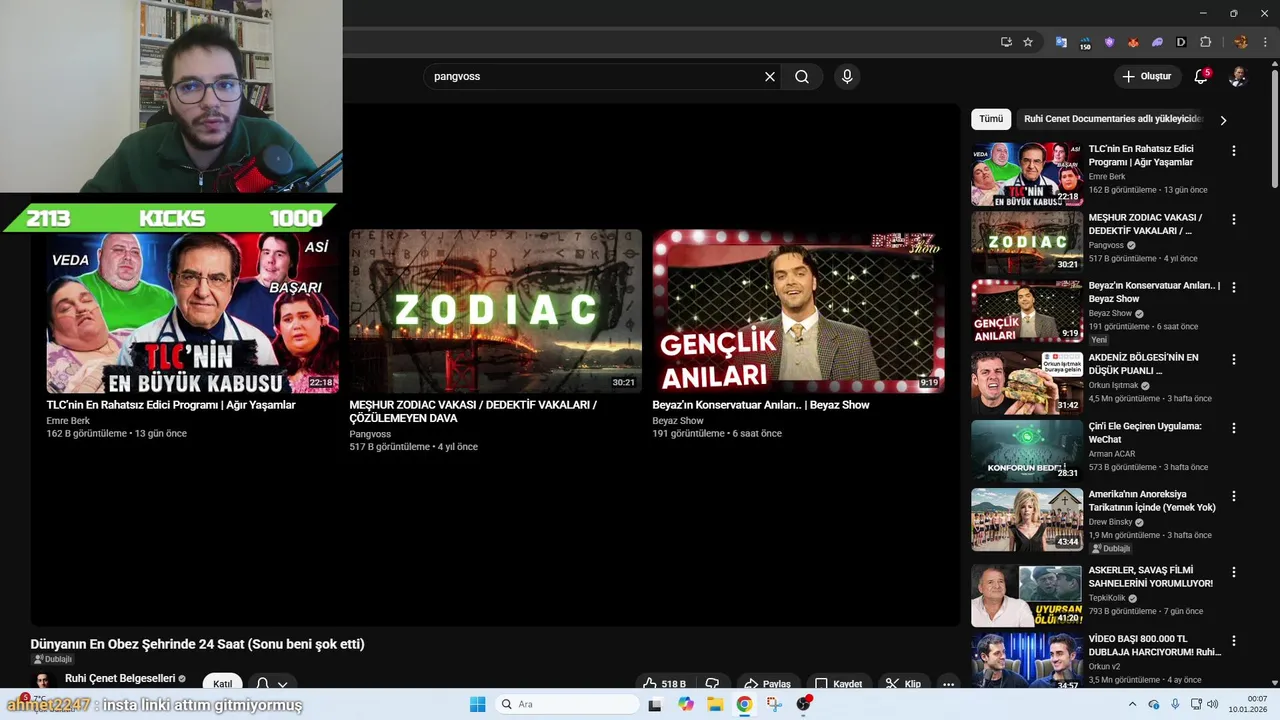Open options for MEŞHUR ZODIAC VAKASI sidebar video
This screenshot has width=1280, height=720.
[1234, 219]
